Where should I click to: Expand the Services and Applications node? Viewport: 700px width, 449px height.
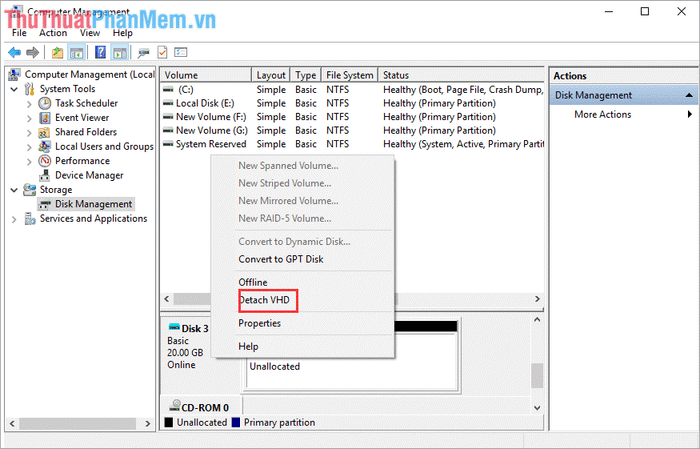(14, 219)
